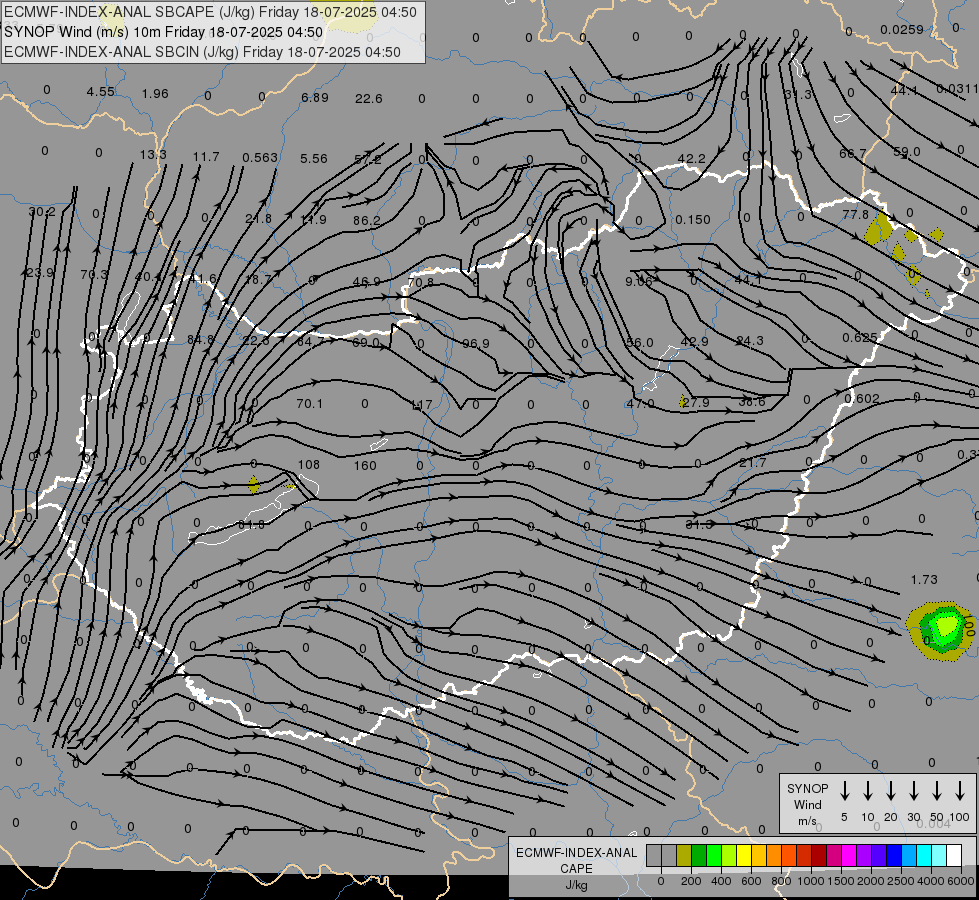This screenshot has height=900, width=979.
Task: Click the 6000 tick label in CAPE legend
Action: click(962, 881)
